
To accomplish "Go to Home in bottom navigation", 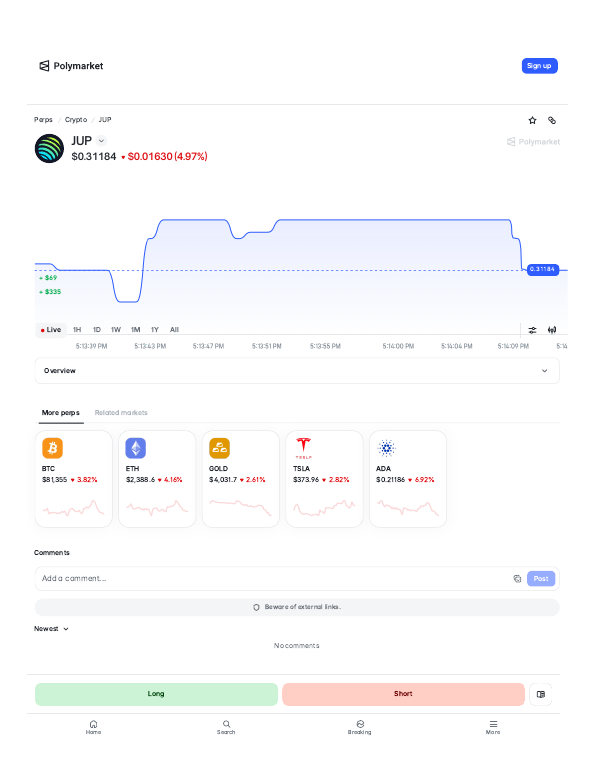I will 93,727.
